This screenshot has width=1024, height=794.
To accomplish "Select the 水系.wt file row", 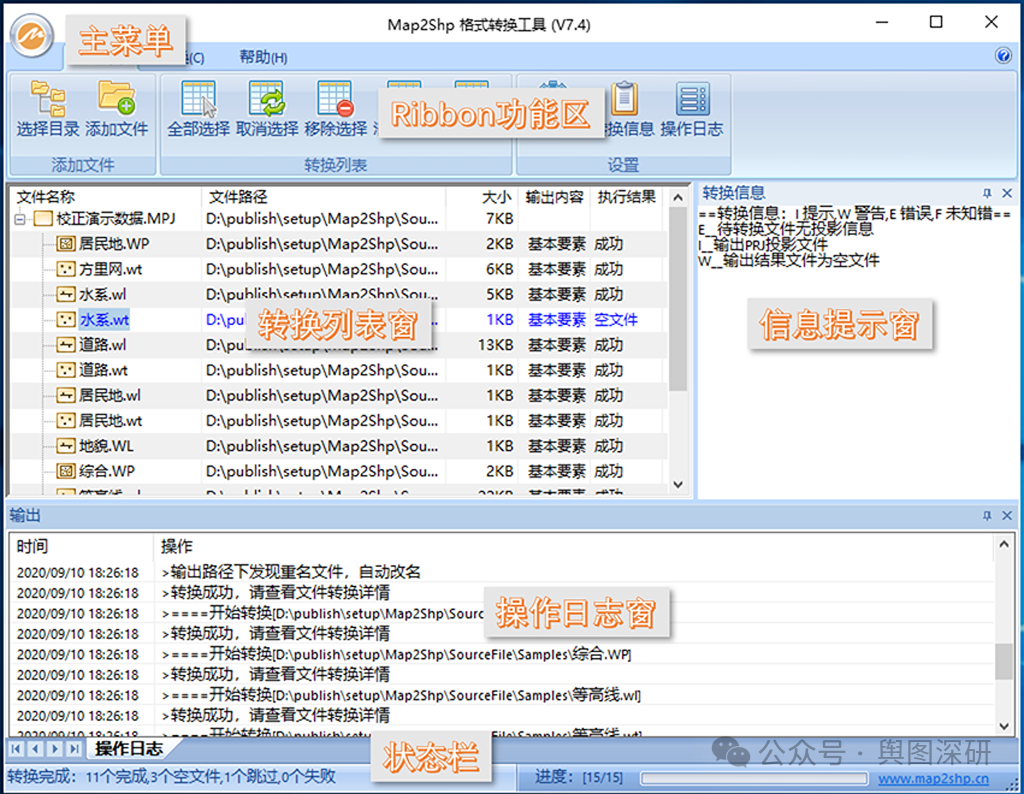I will [339, 320].
